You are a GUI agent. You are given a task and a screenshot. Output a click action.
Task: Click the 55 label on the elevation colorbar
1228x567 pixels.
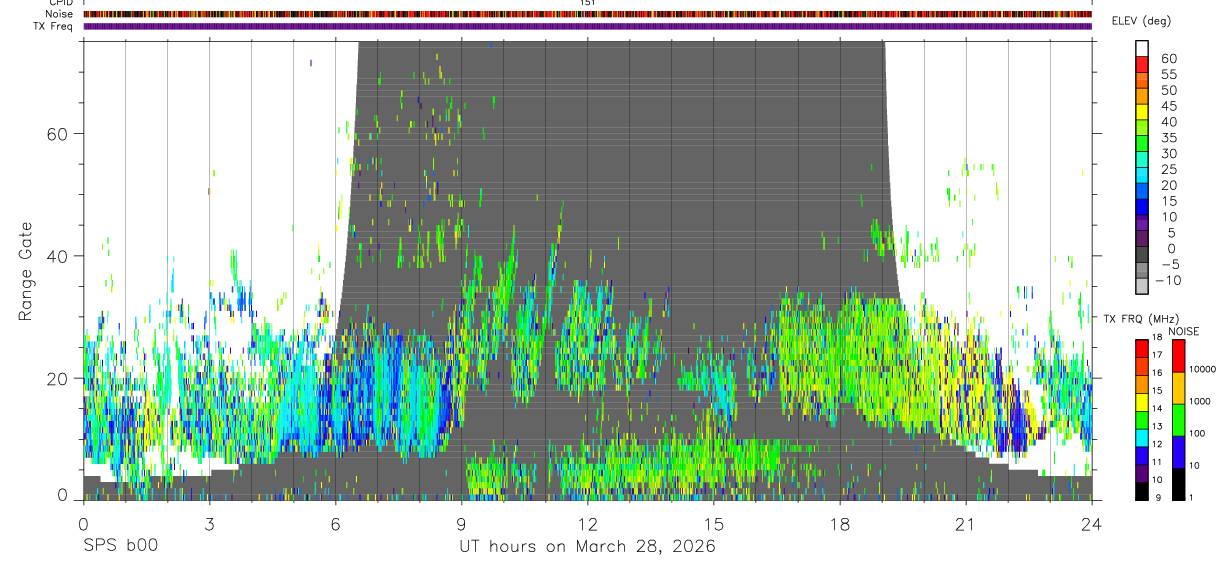coord(1169,74)
